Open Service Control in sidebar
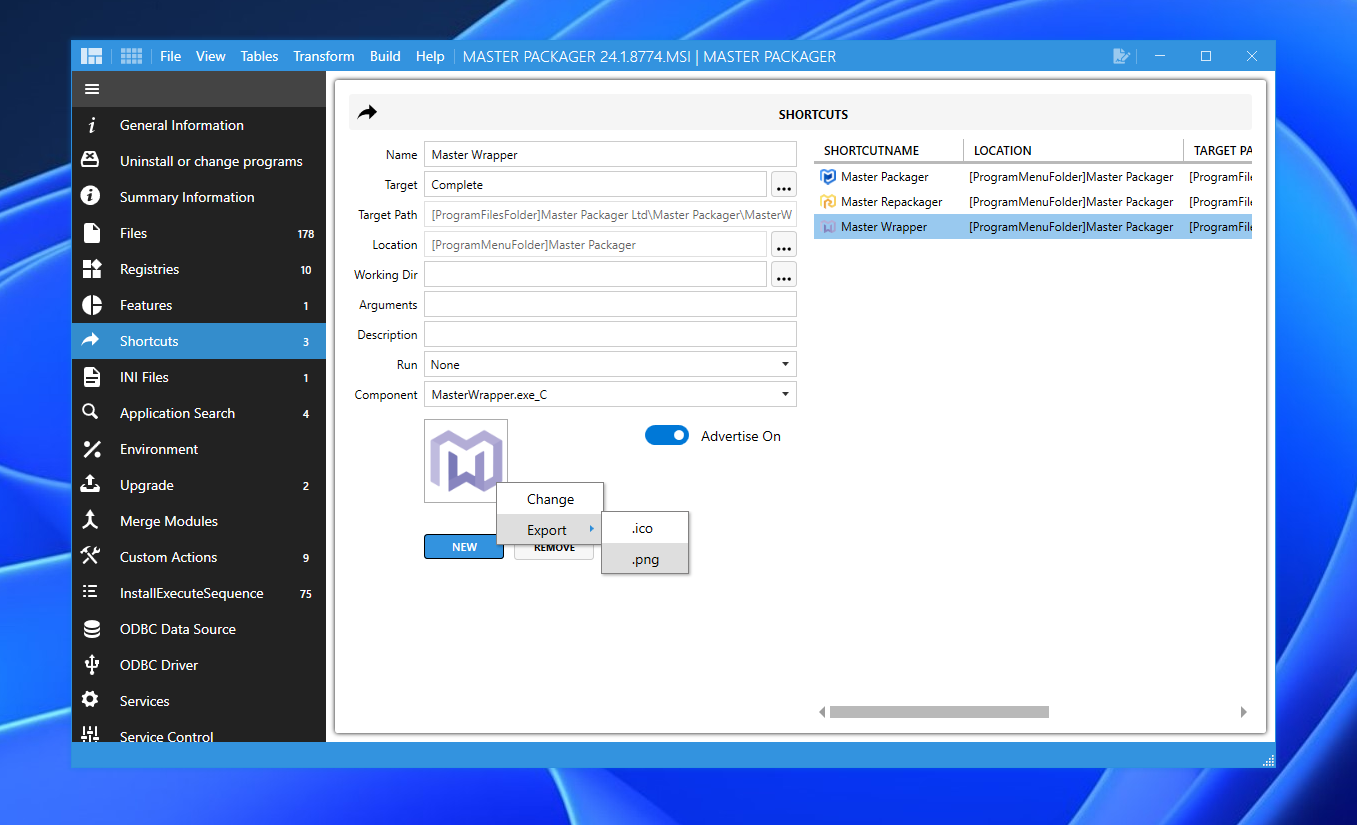 pos(199,735)
